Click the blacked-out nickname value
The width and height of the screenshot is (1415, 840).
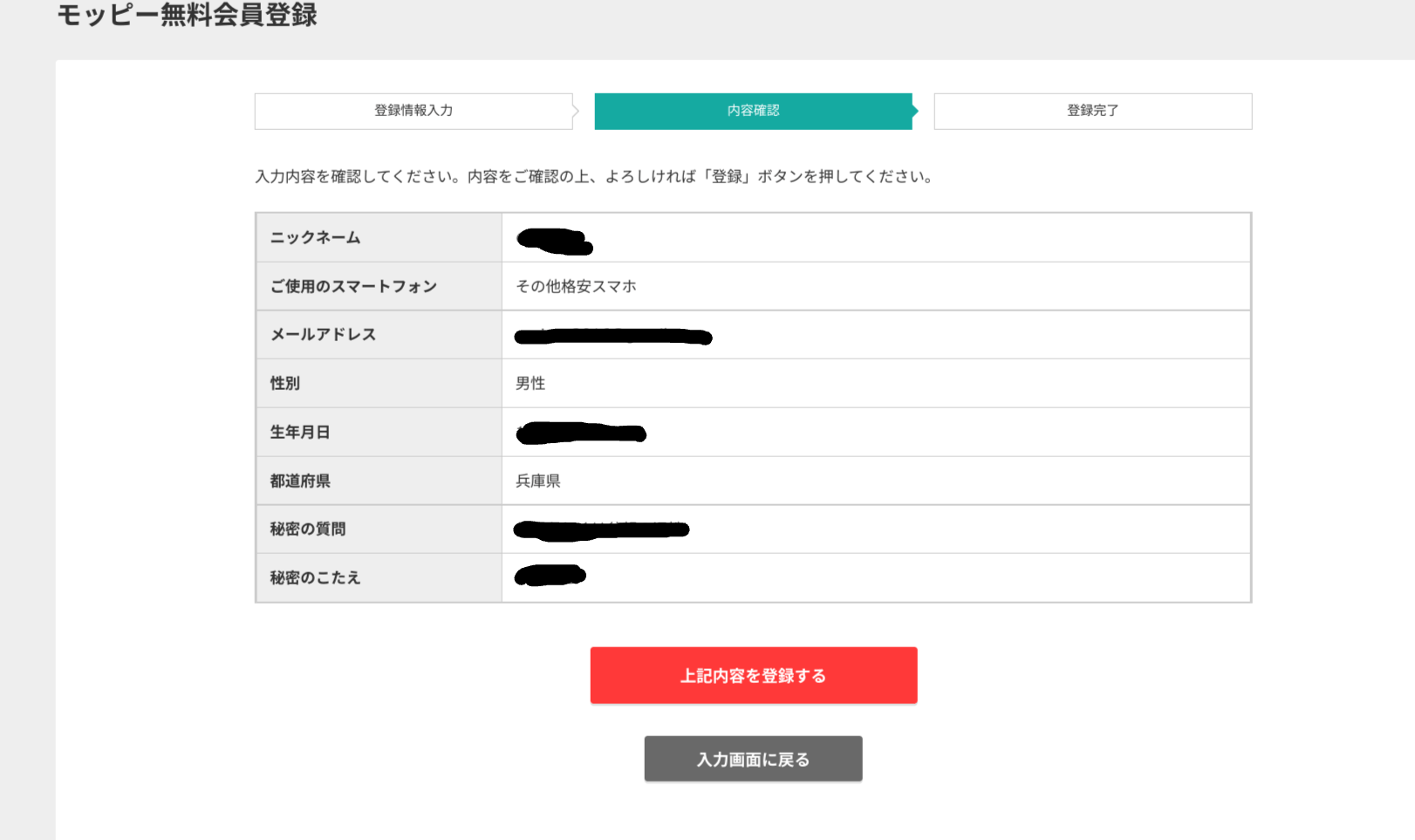(555, 240)
